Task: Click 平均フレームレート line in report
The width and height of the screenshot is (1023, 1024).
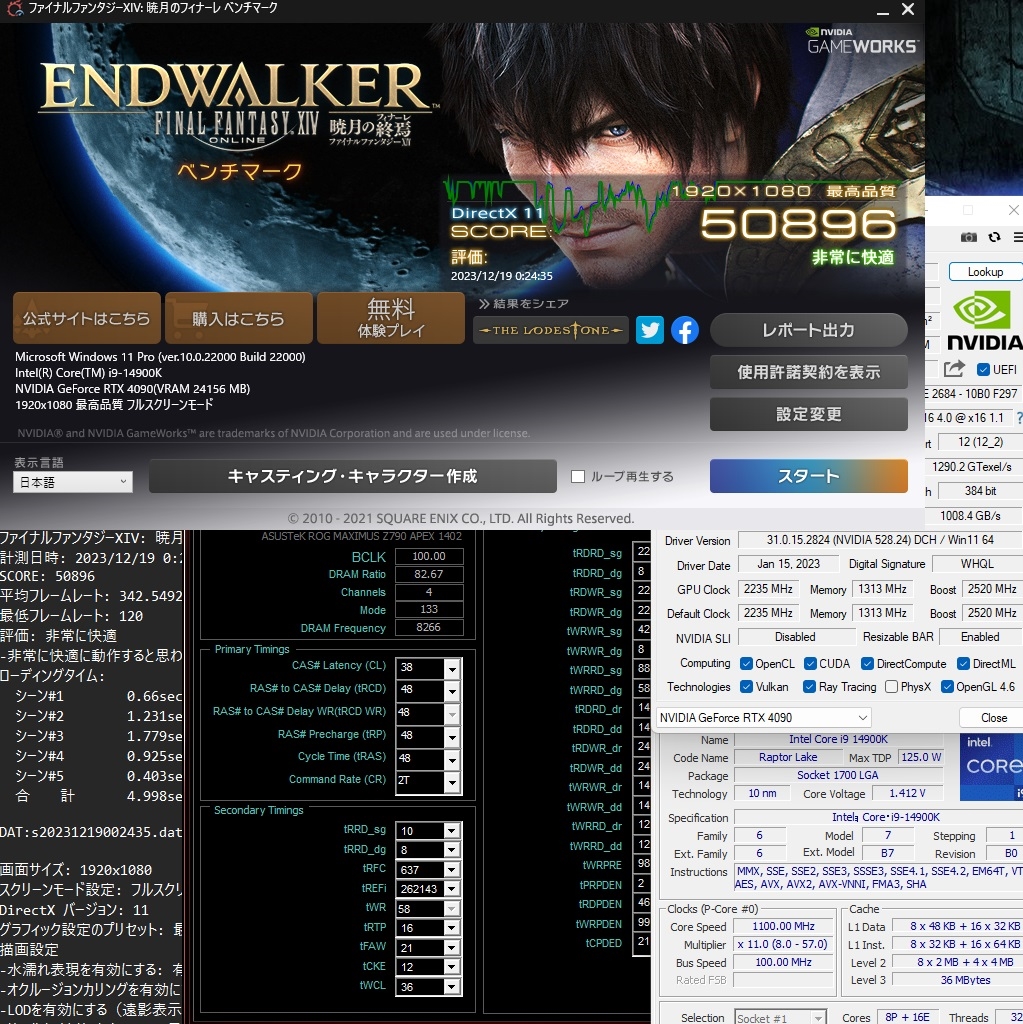Action: (x=91, y=596)
